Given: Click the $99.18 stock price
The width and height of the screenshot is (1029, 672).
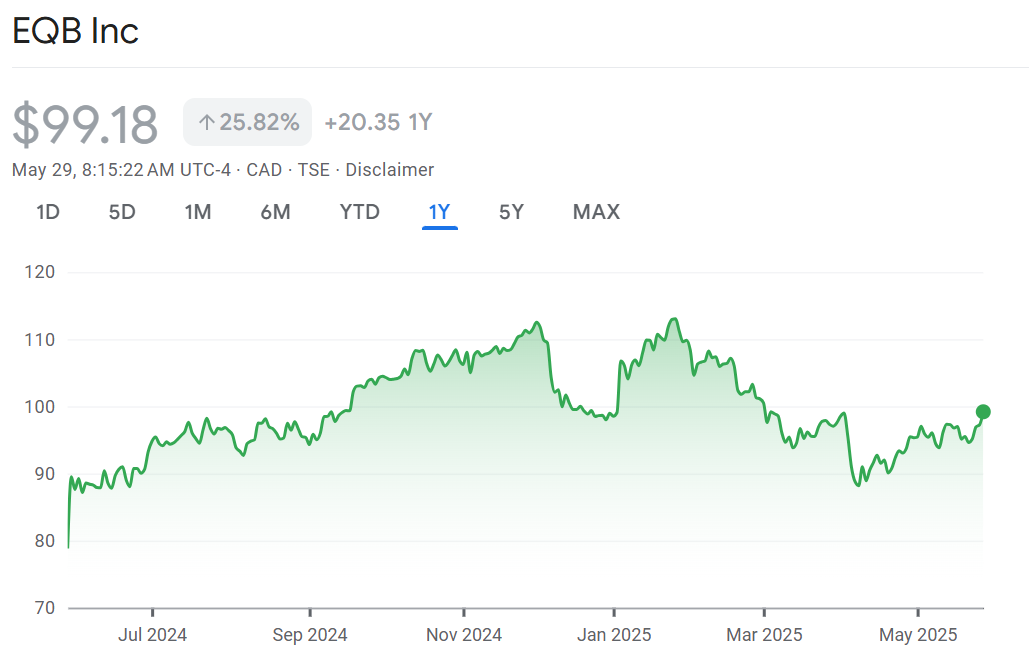Looking at the screenshot, I should (x=86, y=125).
